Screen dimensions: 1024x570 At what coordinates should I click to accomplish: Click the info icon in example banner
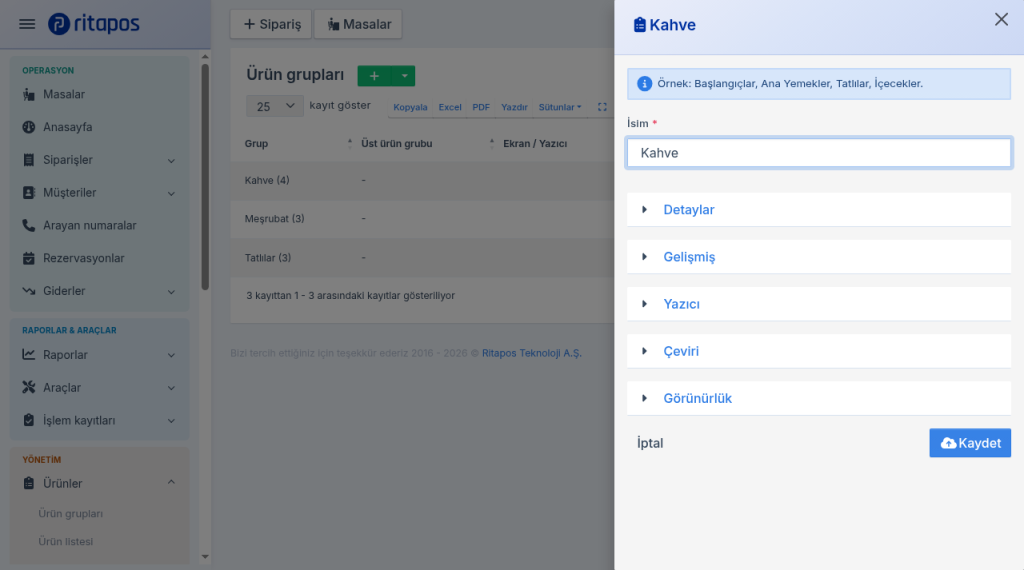click(x=645, y=84)
